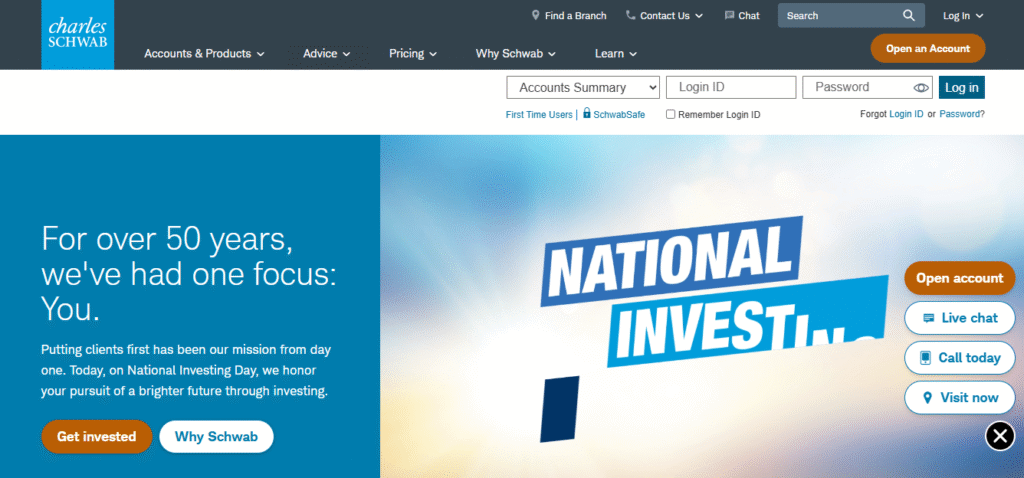Click the Find a Branch link
This screenshot has height=478, width=1024.
(x=569, y=16)
